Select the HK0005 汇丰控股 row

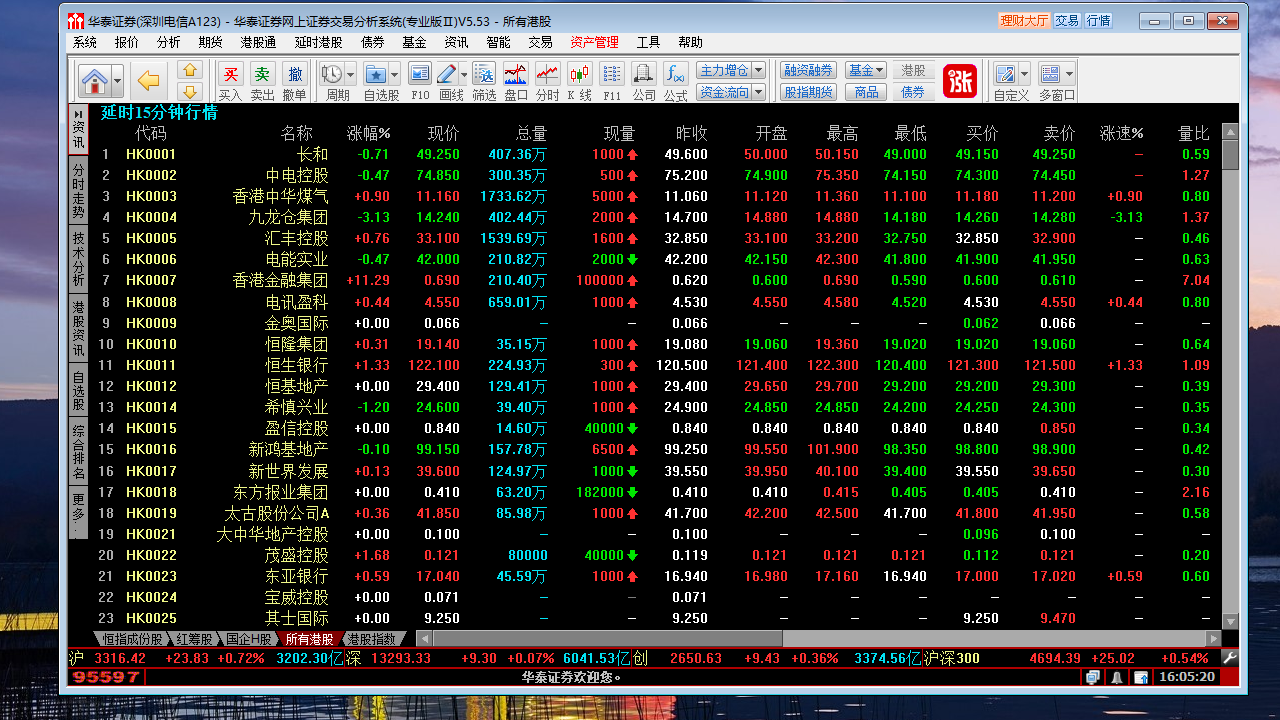point(300,238)
